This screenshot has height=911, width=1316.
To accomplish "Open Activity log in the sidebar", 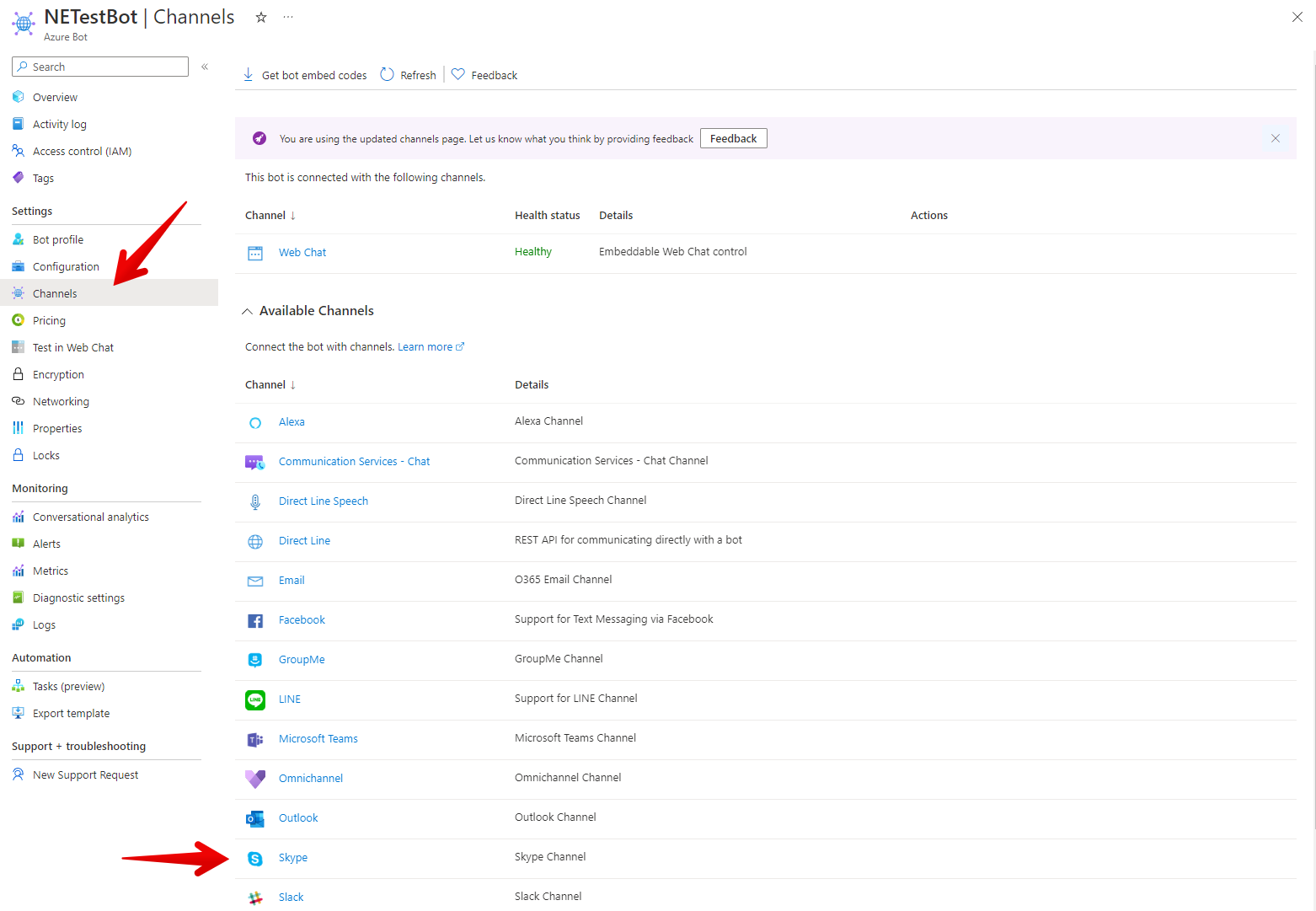I will tap(60, 125).
